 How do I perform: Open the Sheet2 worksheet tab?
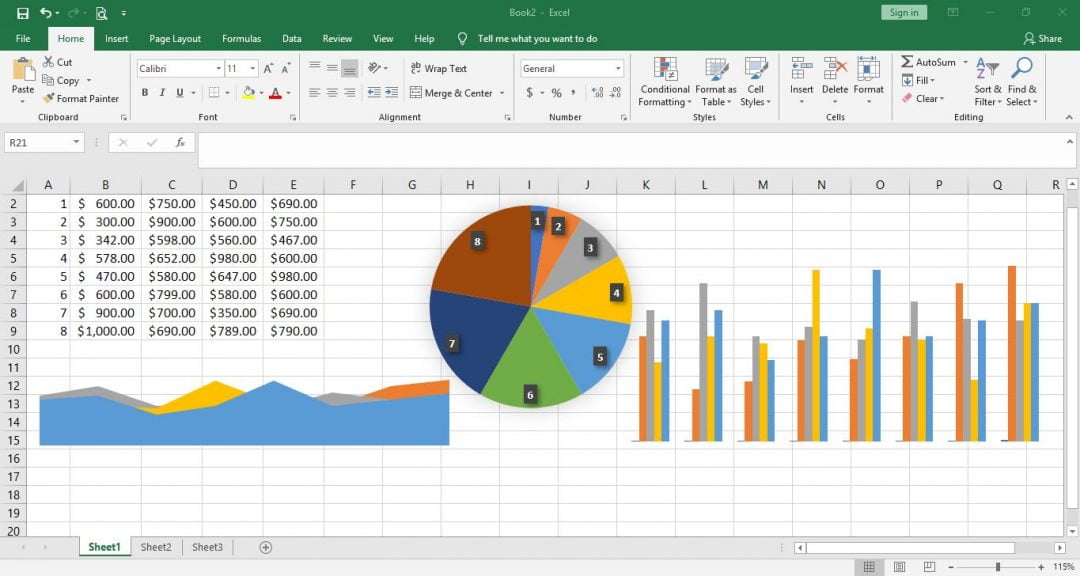[156, 547]
